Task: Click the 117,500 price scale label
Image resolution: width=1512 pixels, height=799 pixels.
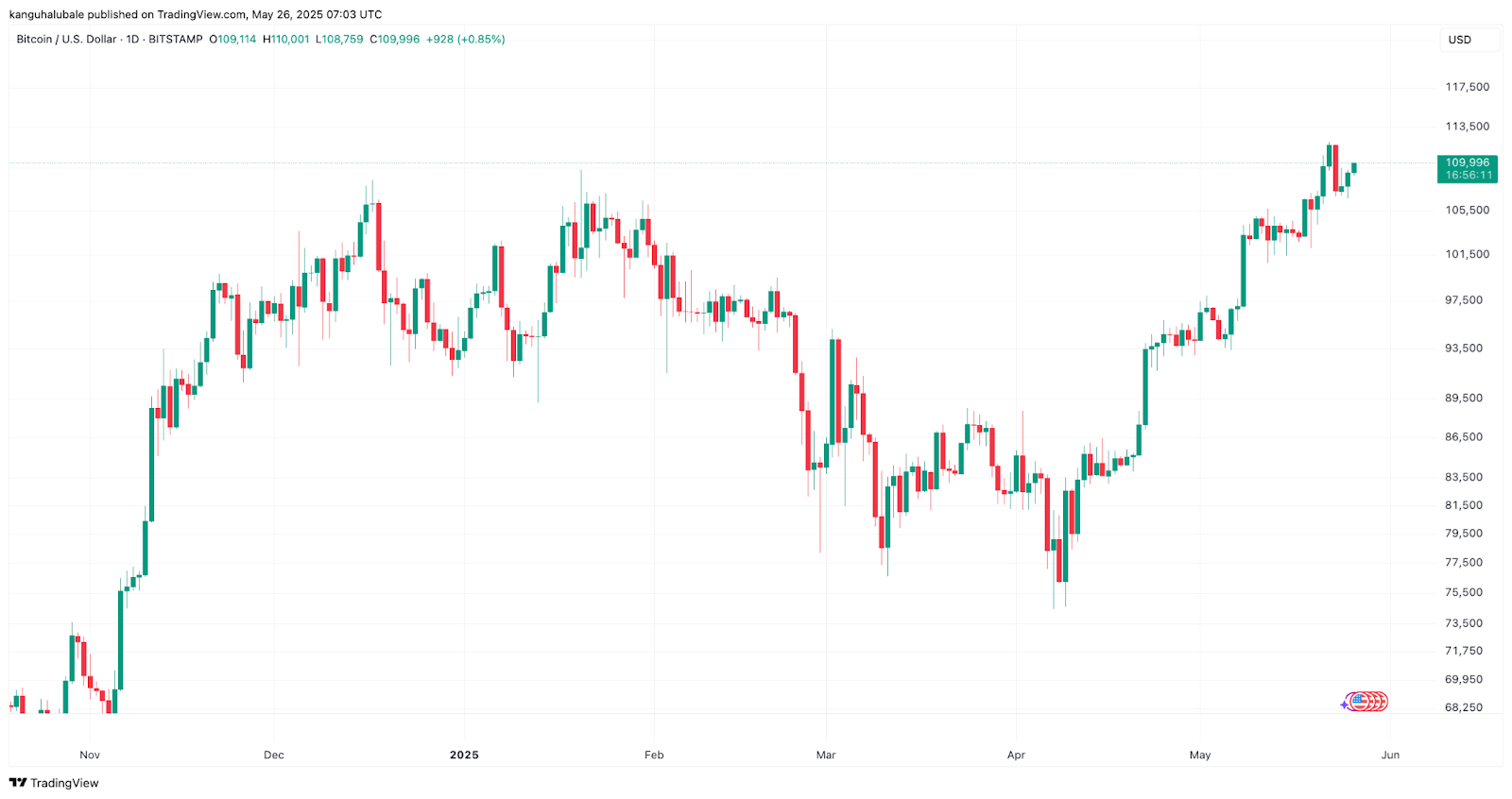Action: tap(1467, 87)
